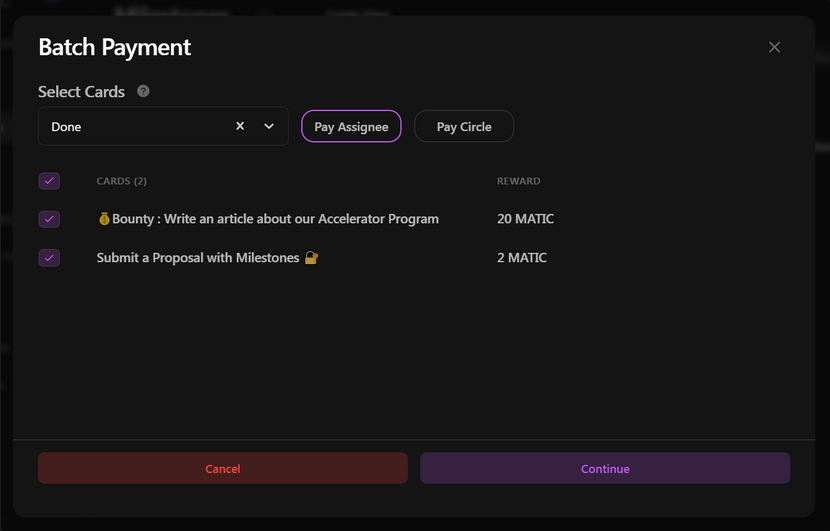Close the Batch Payment dialog
Screen dimensions: 830x531
point(774,47)
